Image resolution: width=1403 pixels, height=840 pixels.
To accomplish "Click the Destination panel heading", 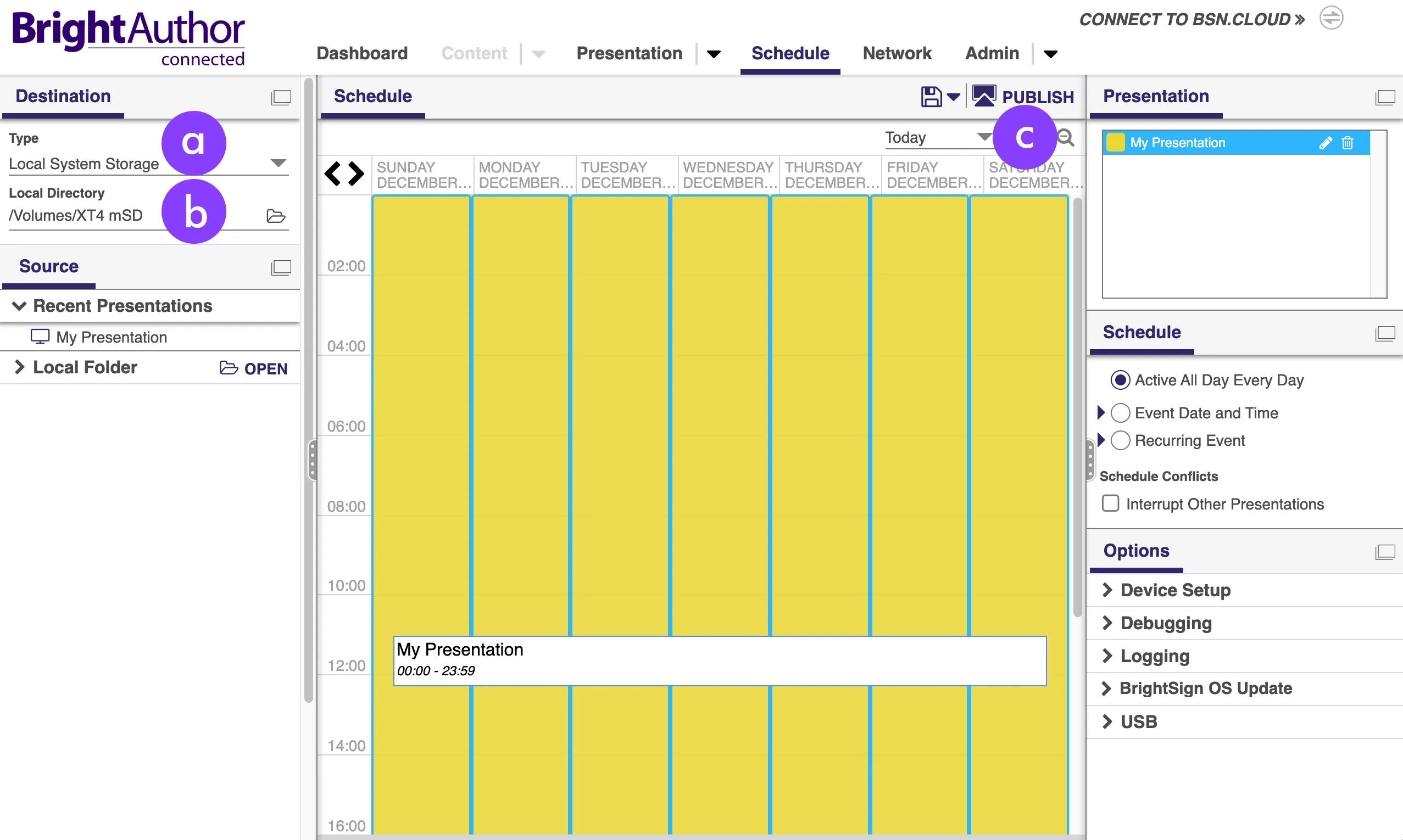I will pyautogui.click(x=63, y=96).
